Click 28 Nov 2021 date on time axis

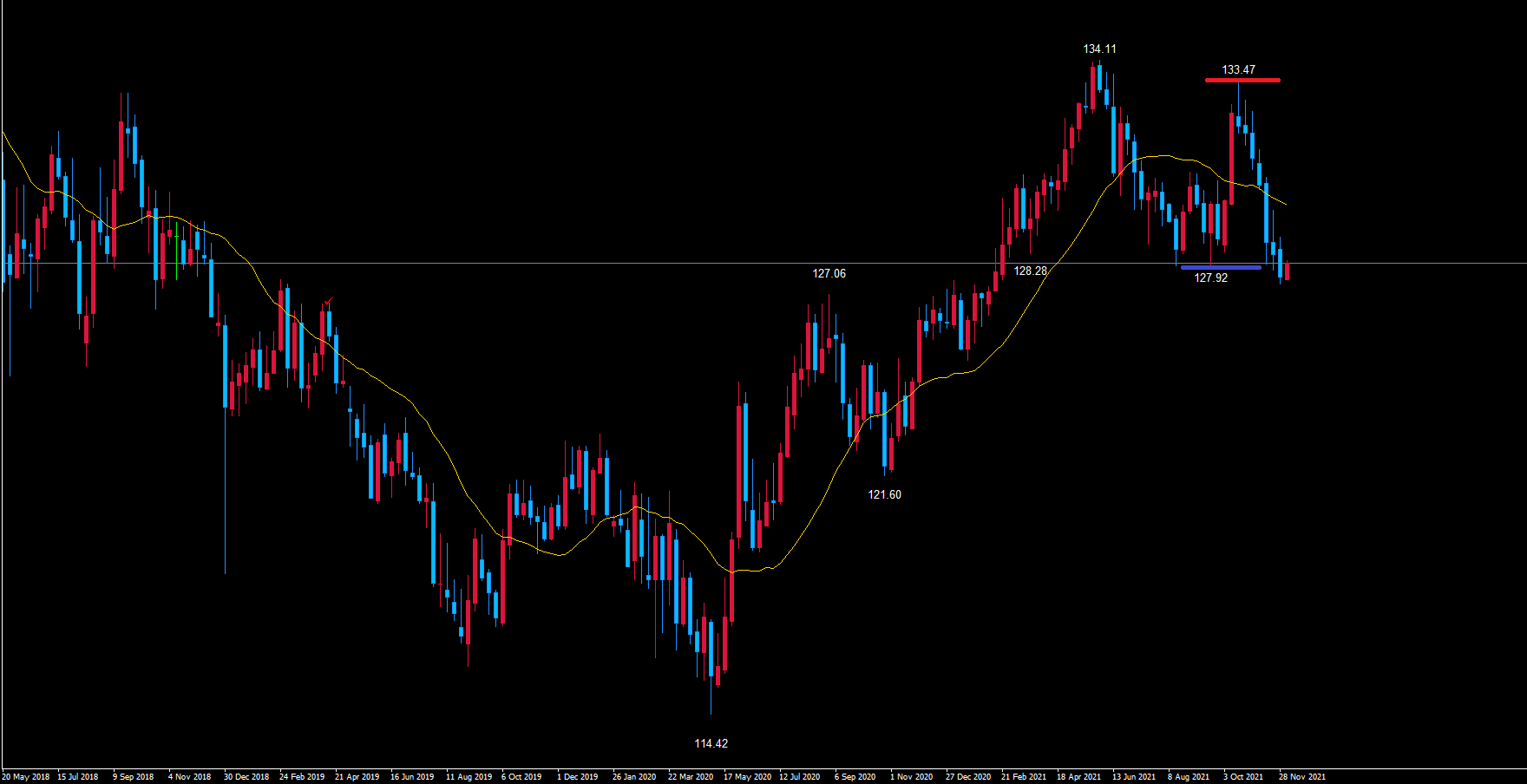[x=1301, y=776]
